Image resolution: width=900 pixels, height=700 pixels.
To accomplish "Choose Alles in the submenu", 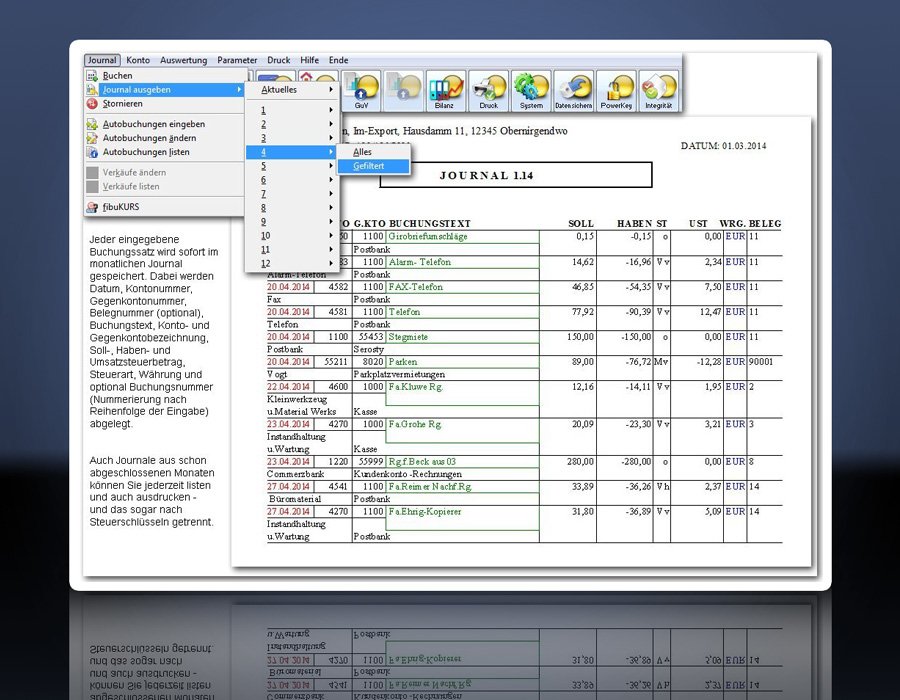I will click(362, 152).
